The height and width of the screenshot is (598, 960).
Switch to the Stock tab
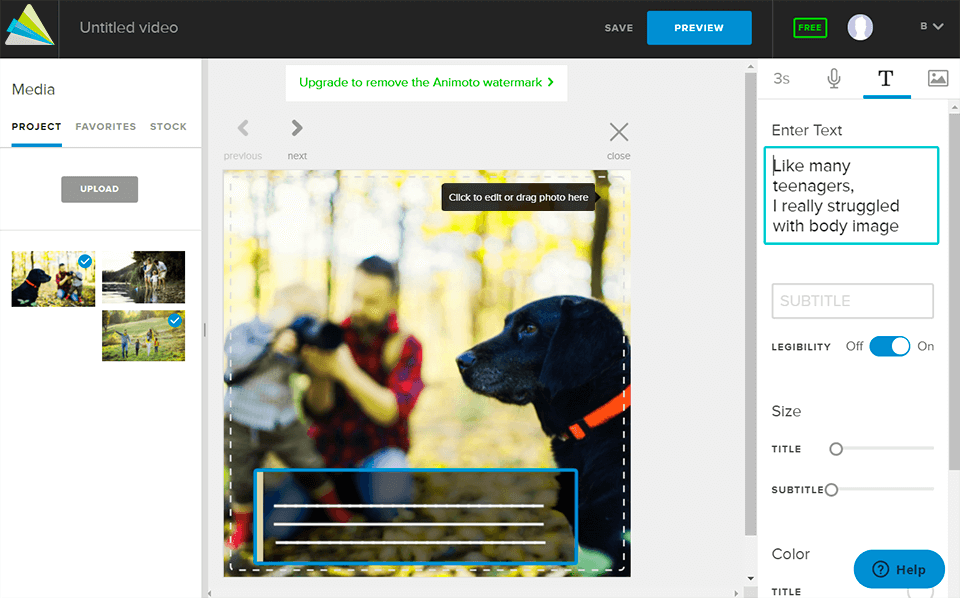click(168, 127)
